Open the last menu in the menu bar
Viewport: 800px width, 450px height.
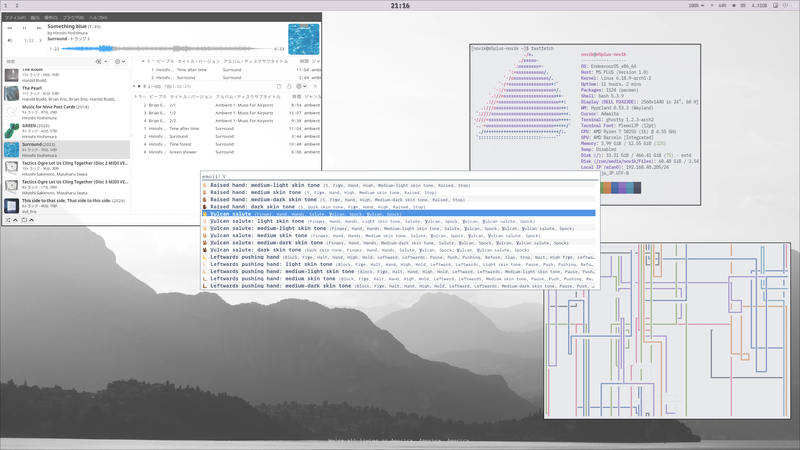pyautogui.click(x=98, y=17)
